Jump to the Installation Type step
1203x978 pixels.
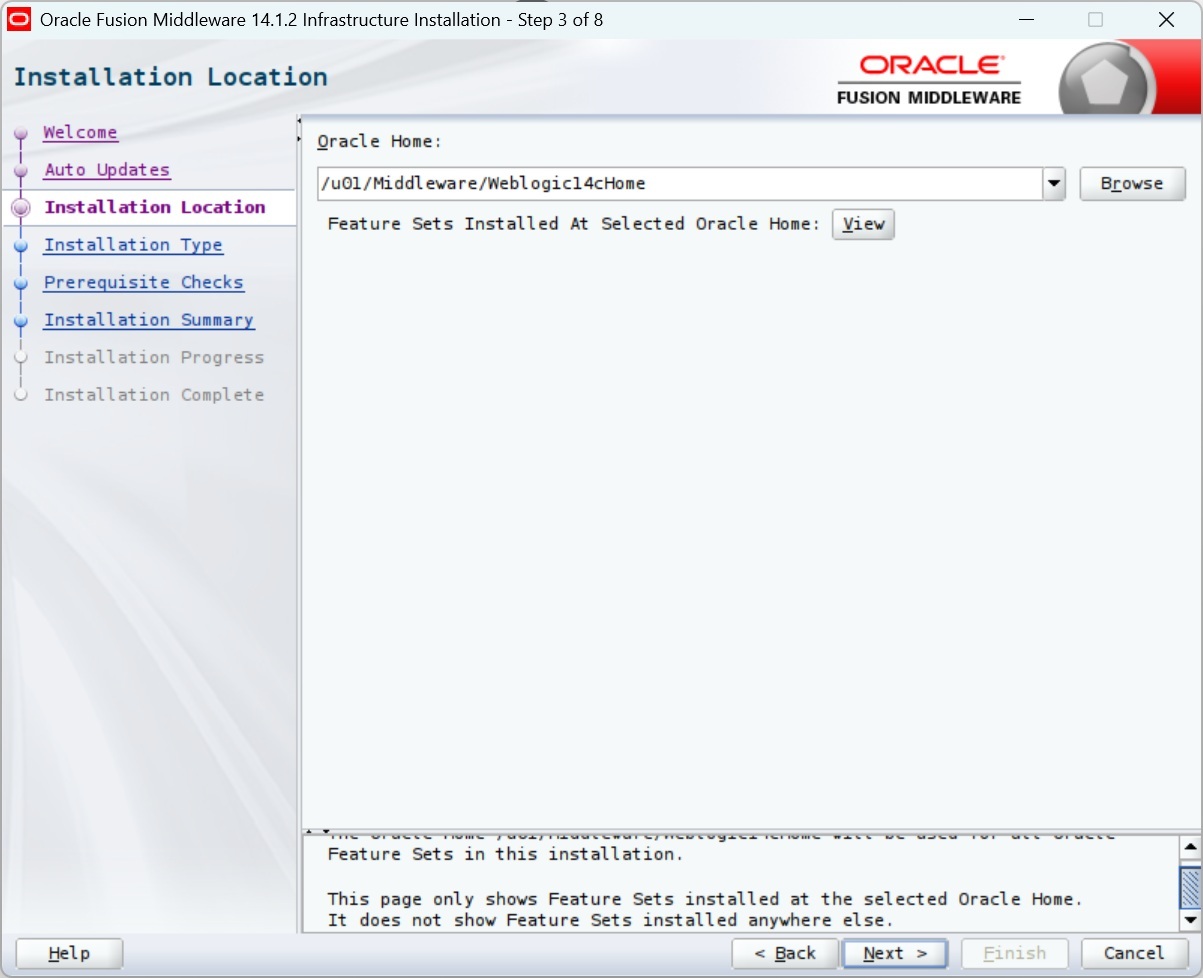coord(133,245)
